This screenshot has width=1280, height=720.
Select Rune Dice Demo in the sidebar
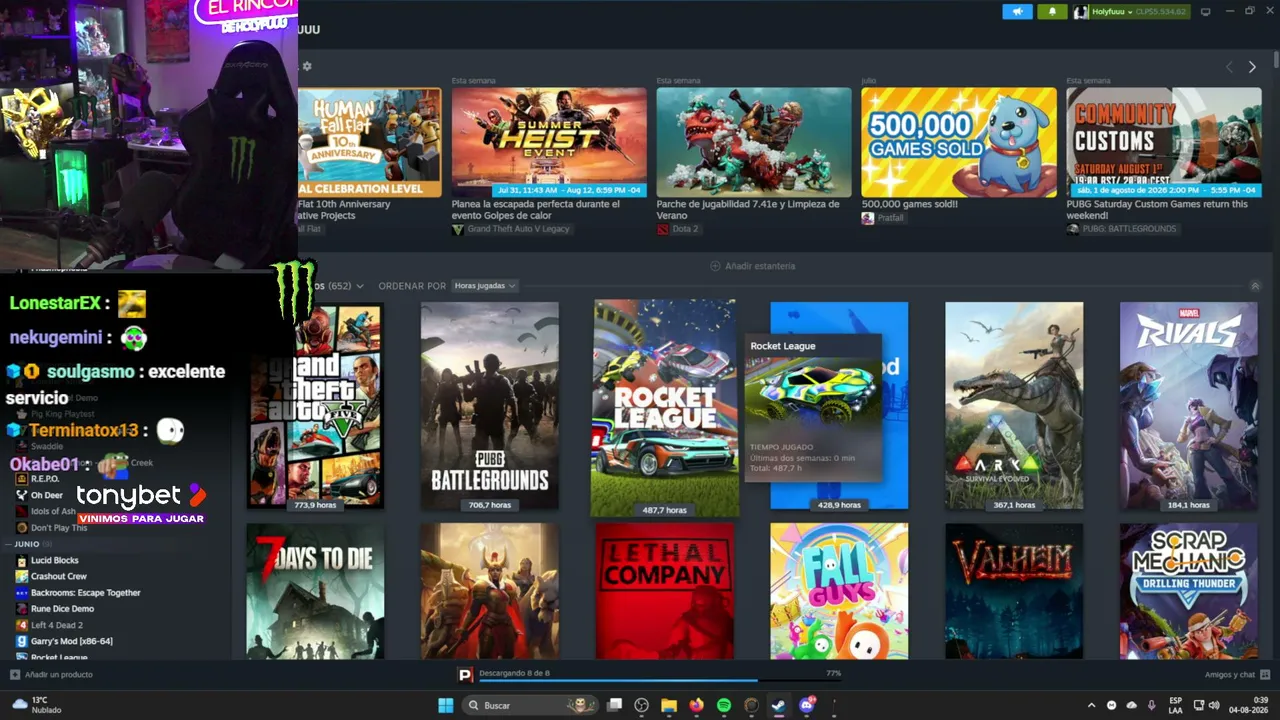pyautogui.click(x=62, y=609)
